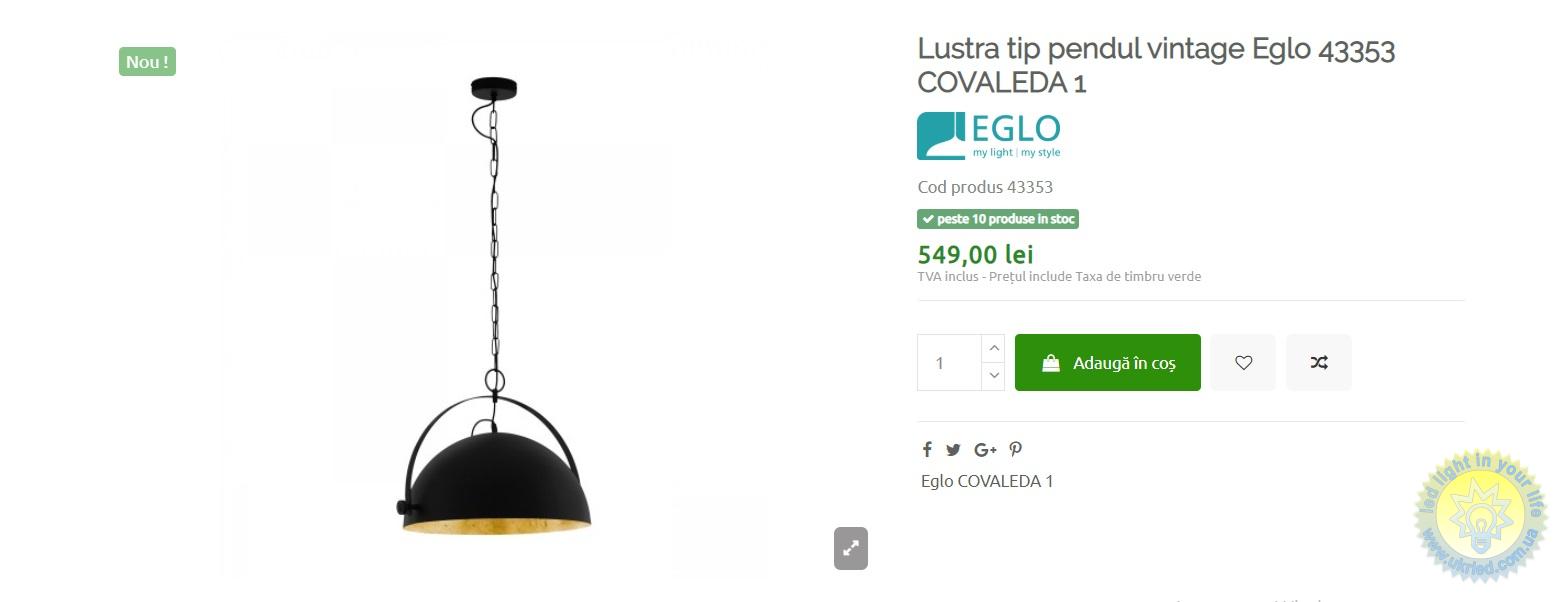Increase quantity with up arrow

pos(993,348)
